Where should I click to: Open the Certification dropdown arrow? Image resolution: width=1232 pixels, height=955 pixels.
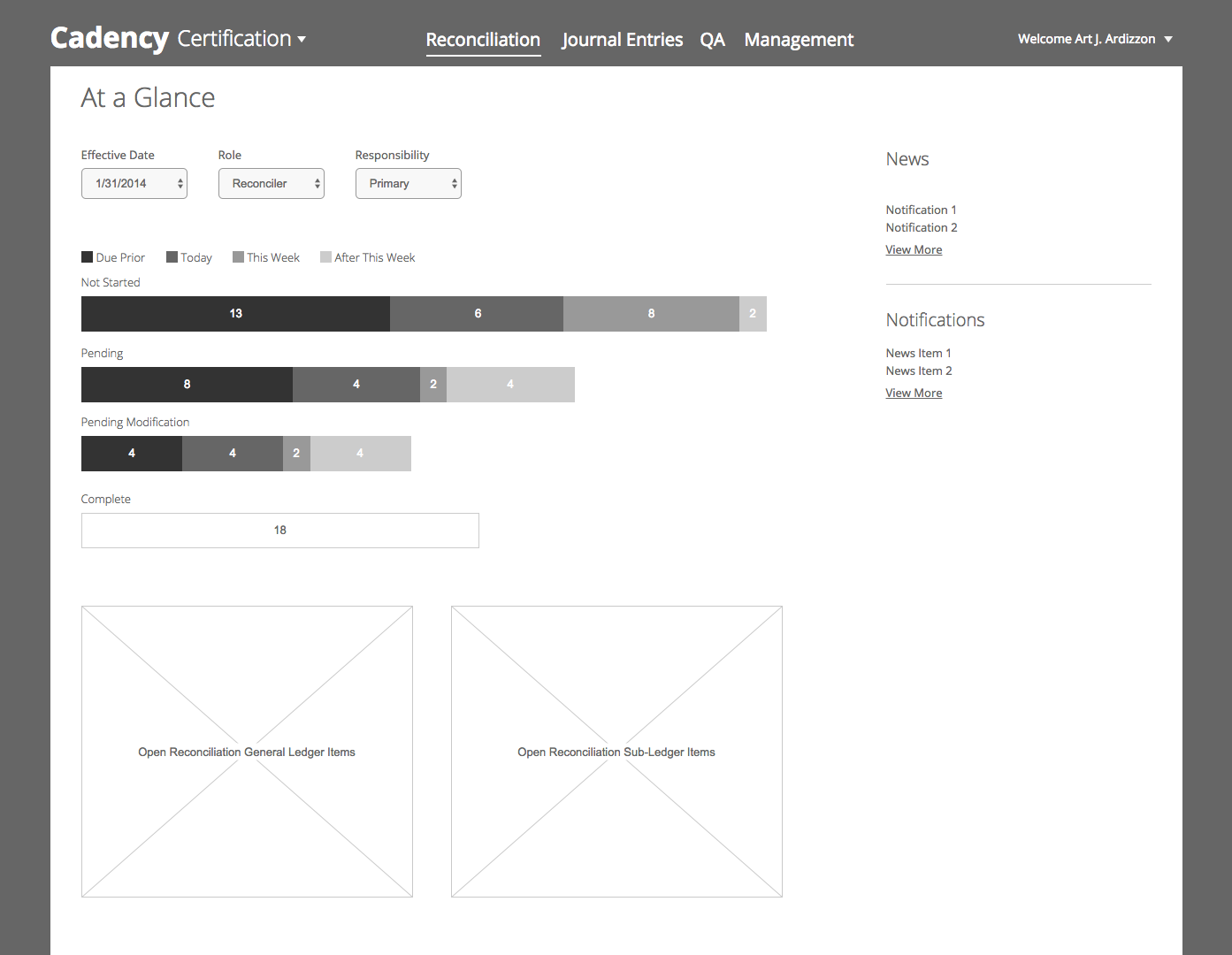pyautogui.click(x=301, y=40)
